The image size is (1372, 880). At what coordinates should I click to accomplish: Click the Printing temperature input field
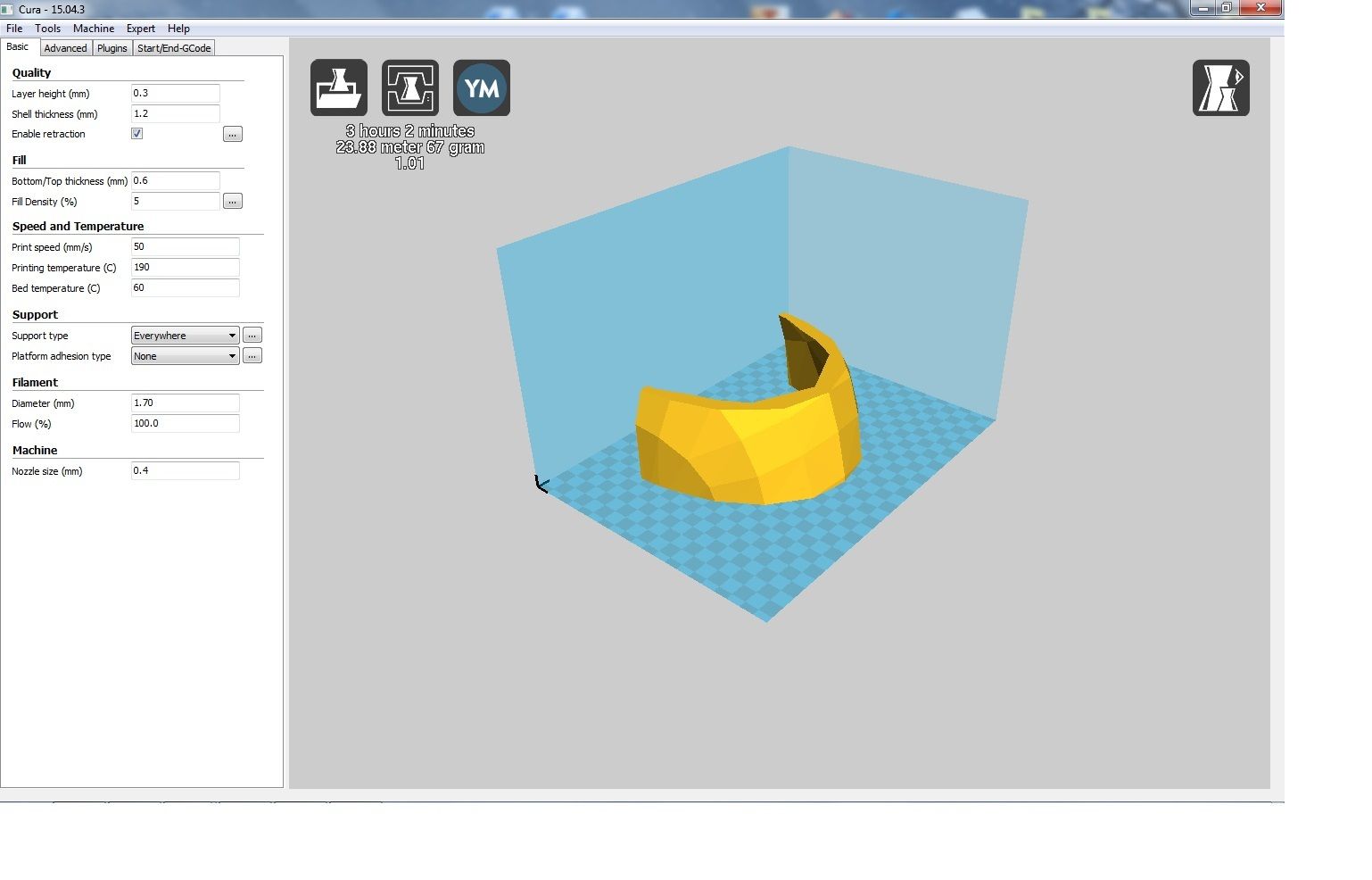[x=185, y=268]
